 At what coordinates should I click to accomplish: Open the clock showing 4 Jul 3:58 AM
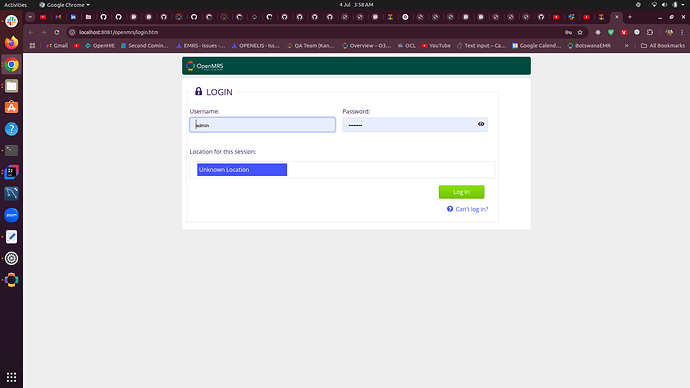(x=356, y=5)
